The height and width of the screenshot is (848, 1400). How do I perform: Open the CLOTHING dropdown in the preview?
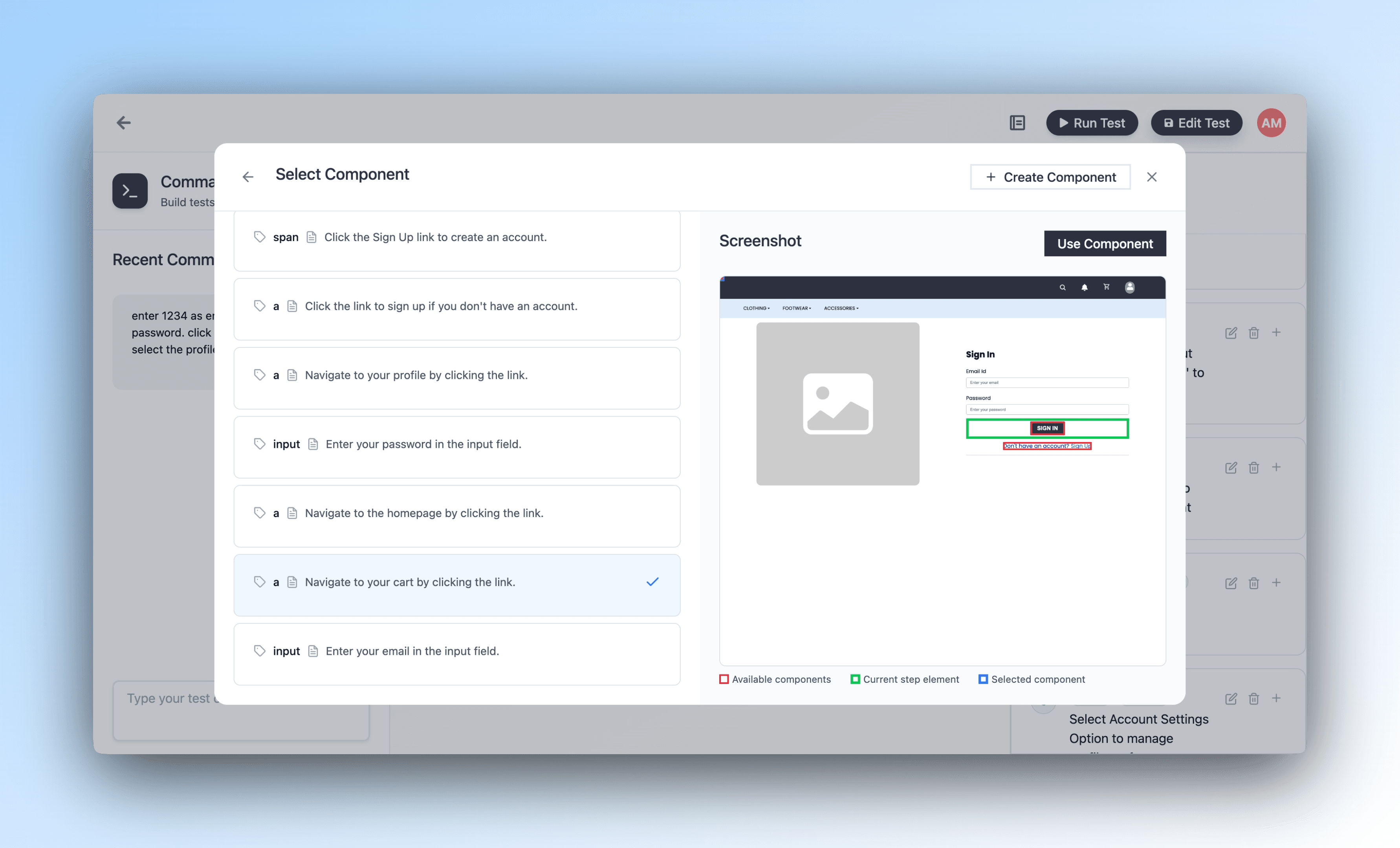[x=756, y=308]
